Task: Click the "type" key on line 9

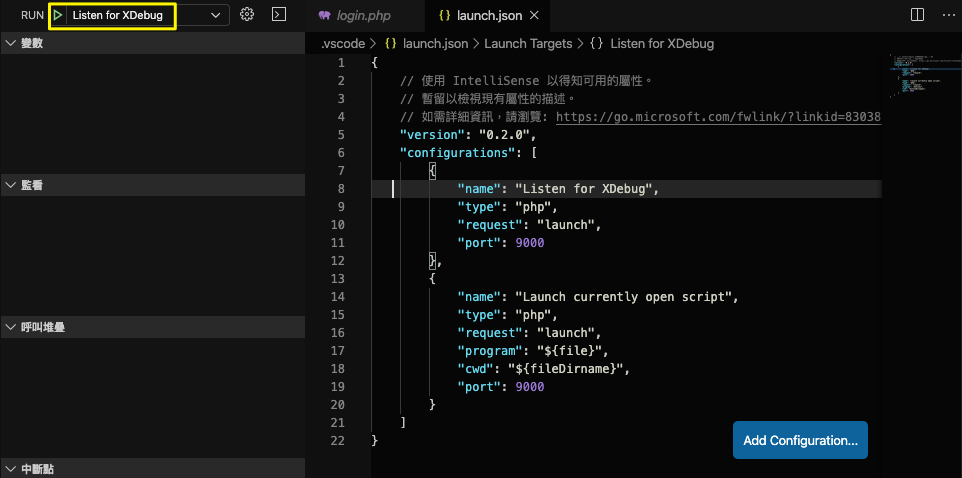Action: coord(479,206)
